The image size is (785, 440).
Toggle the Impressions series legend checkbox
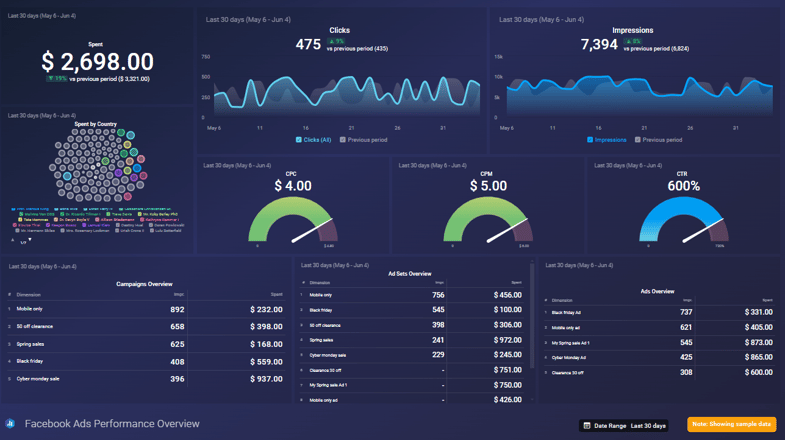coord(590,140)
